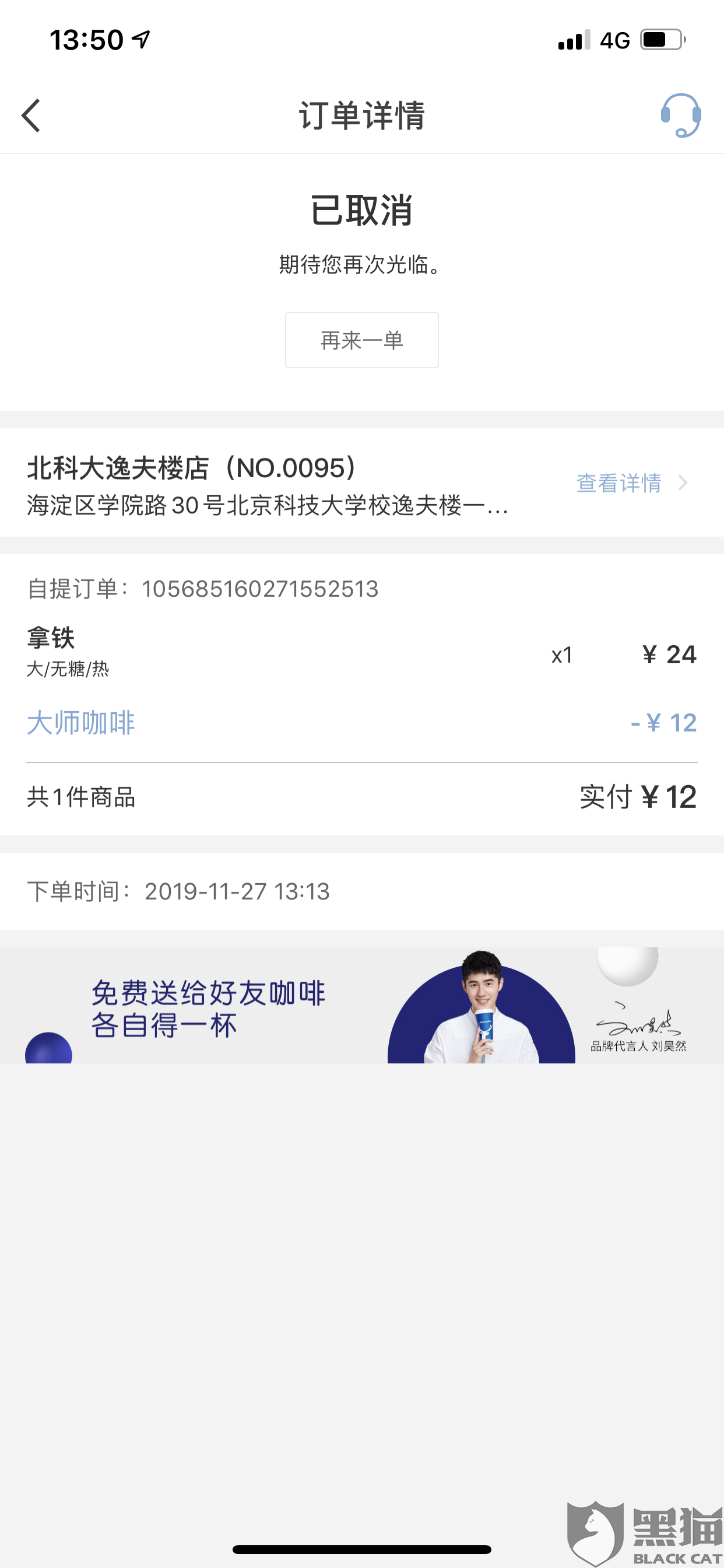Viewport: 724px width, 1568px height.
Task: Open customer service headset icon
Action: coord(680,115)
